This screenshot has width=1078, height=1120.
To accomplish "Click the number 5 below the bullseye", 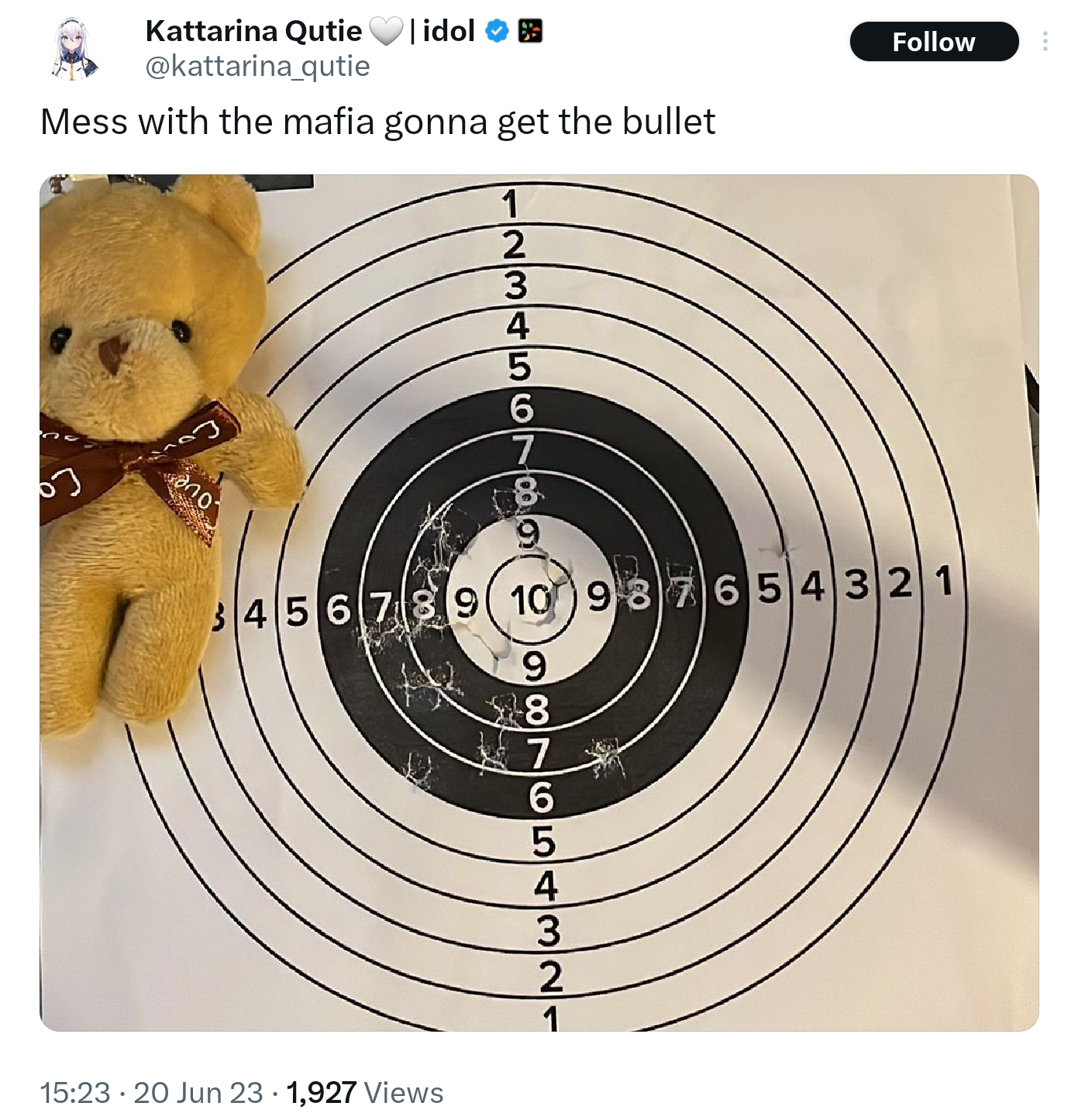I will (542, 841).
